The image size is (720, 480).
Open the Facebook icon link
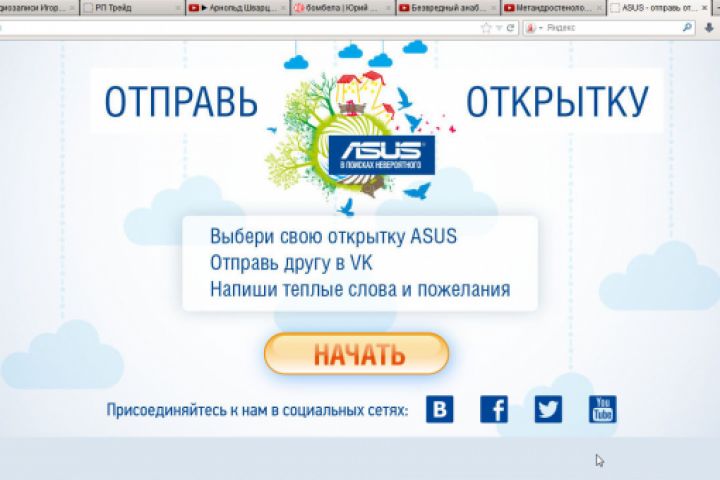494,409
